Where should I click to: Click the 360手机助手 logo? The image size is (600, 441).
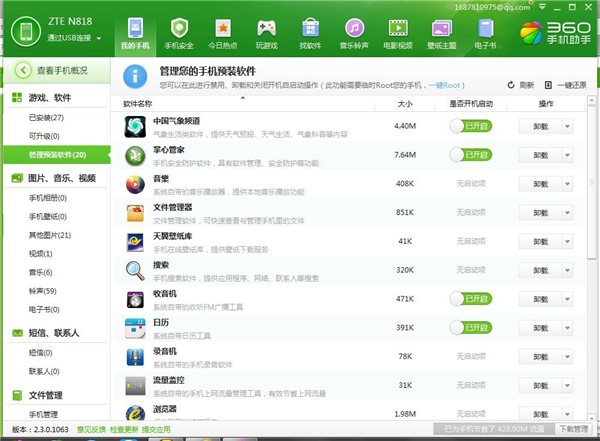click(556, 33)
